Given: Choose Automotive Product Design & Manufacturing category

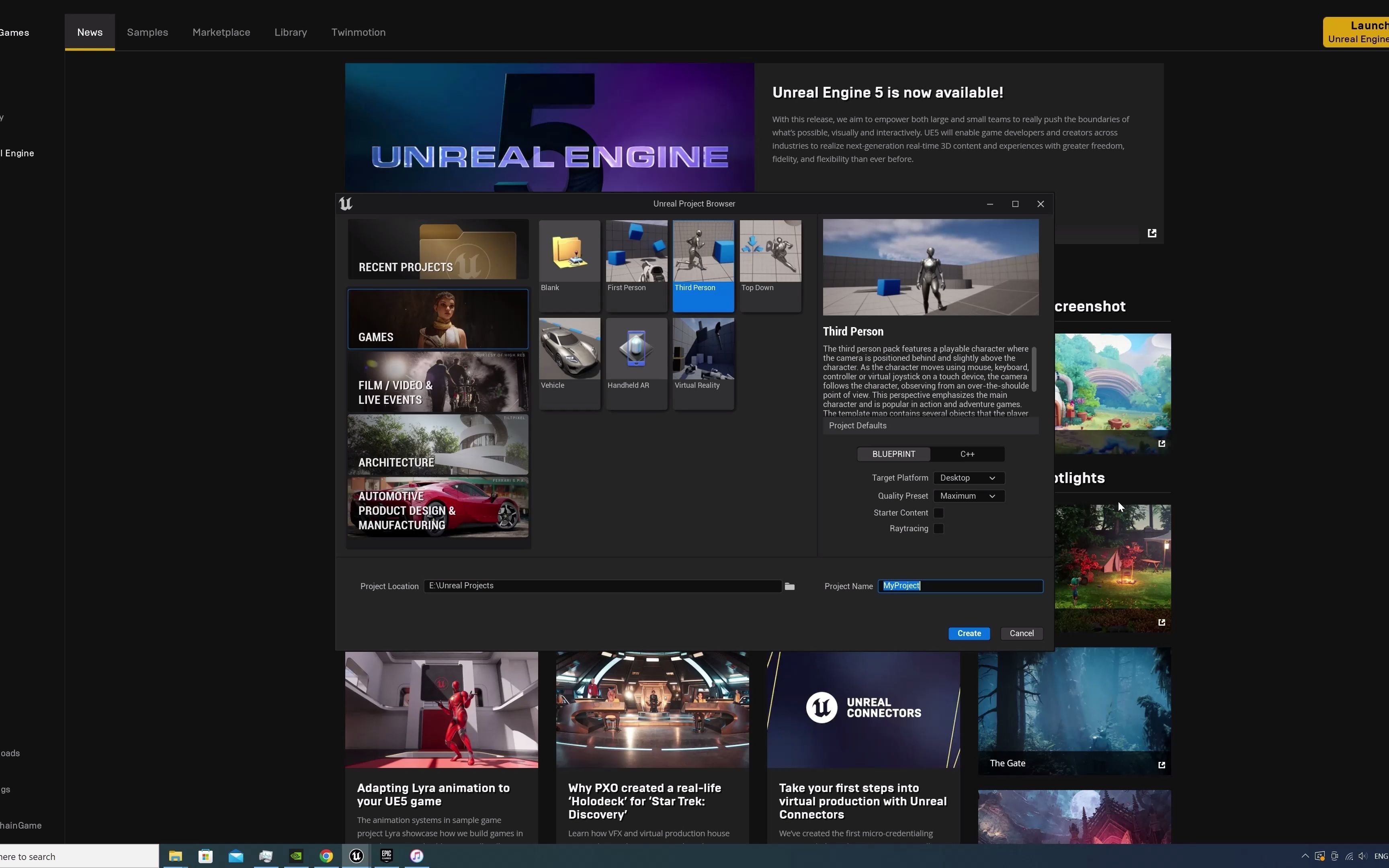Looking at the screenshot, I should (438, 508).
